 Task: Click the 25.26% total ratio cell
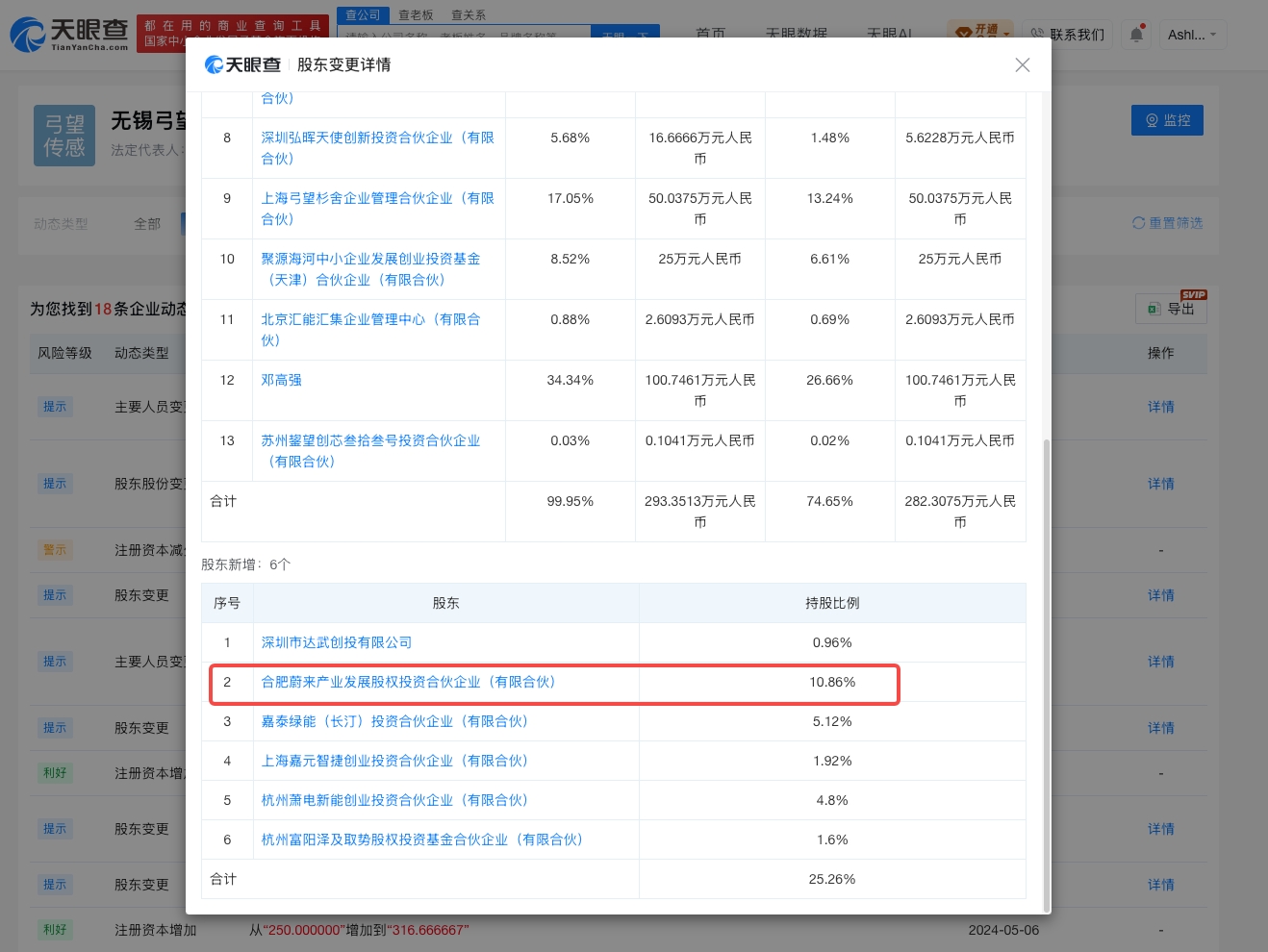pos(832,879)
